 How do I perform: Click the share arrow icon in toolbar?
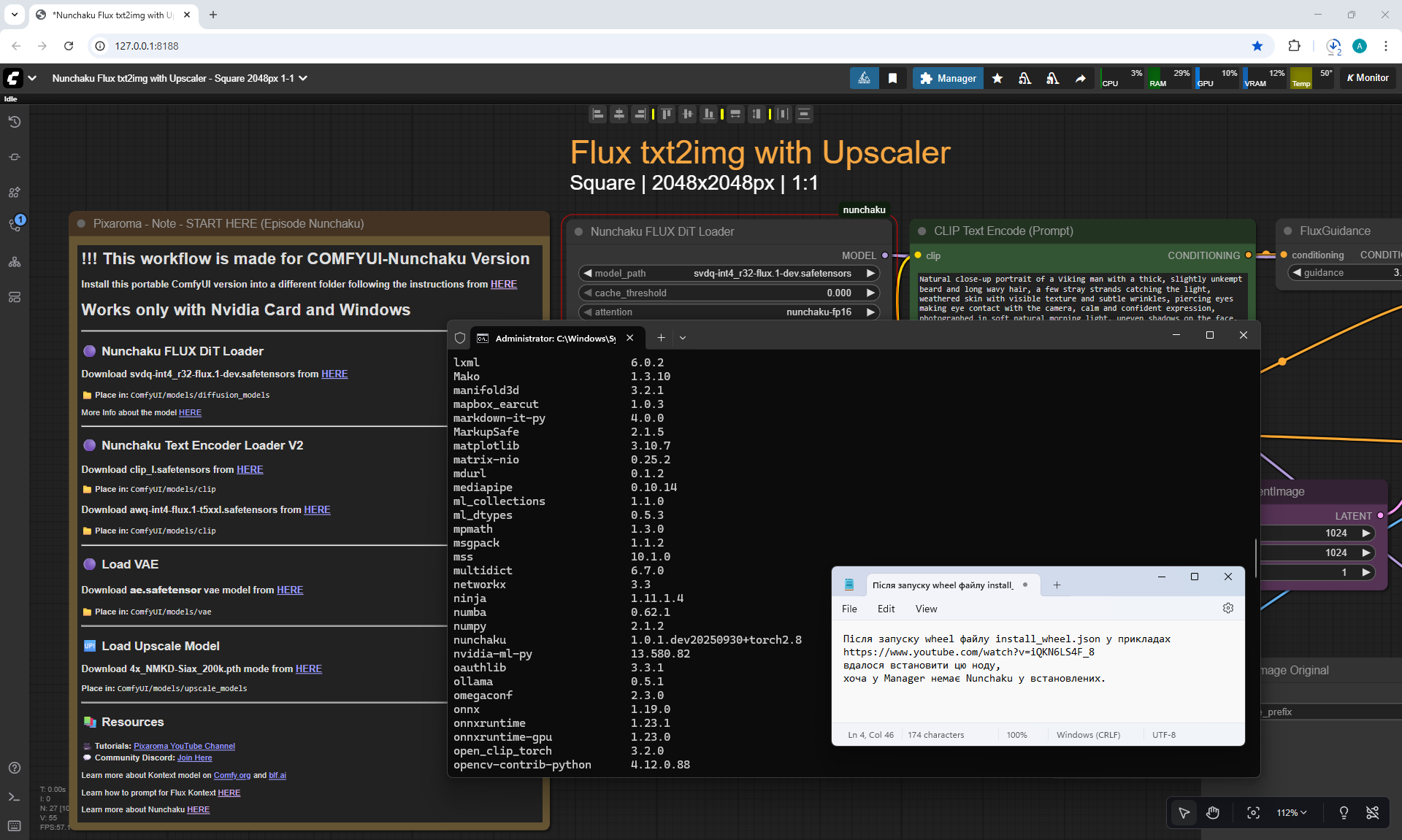click(1080, 78)
